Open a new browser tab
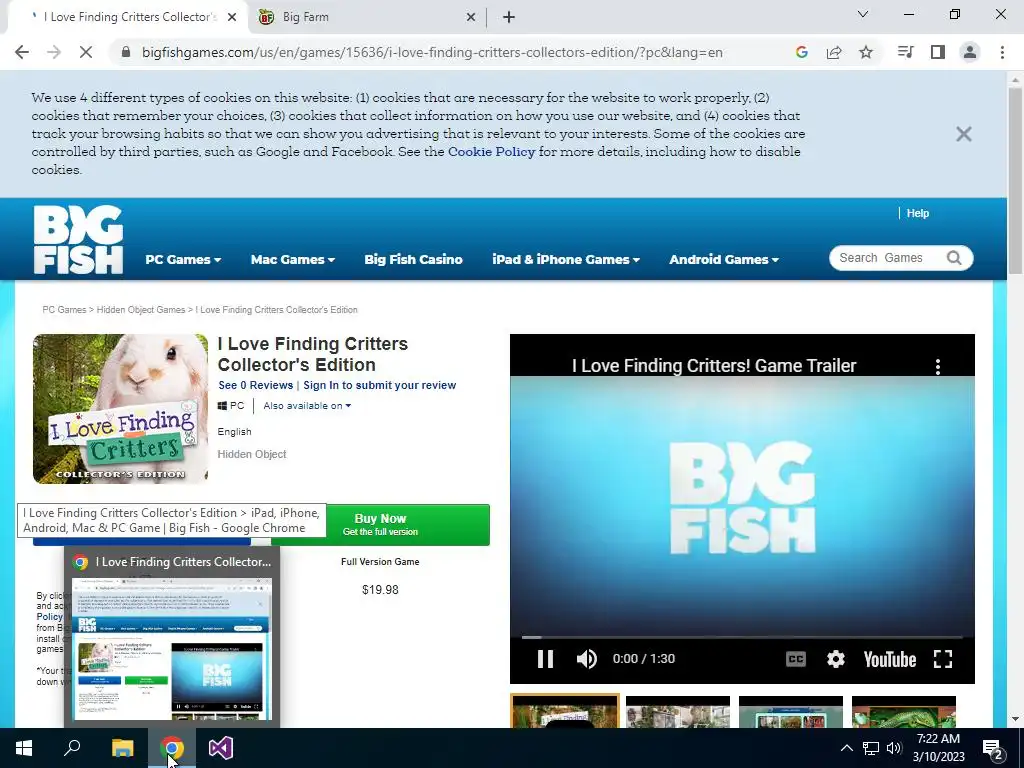This screenshot has height=768, width=1024. point(509,17)
